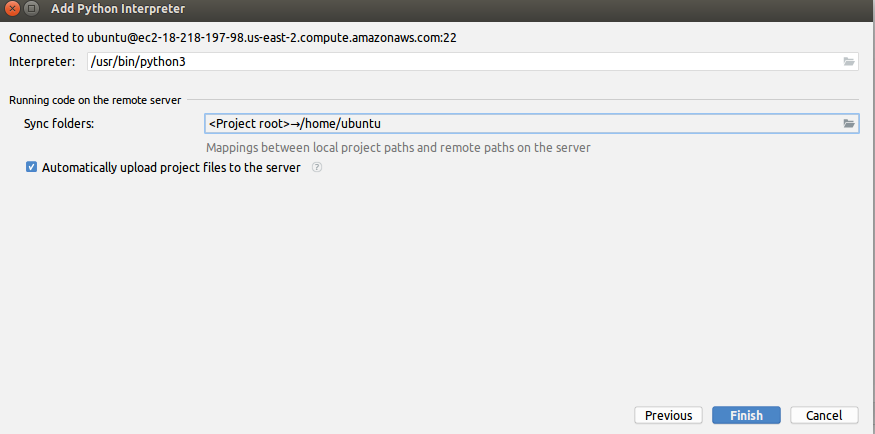Viewport: 875px width, 434px height.
Task: Go back with the Previous button
Action: click(668, 415)
